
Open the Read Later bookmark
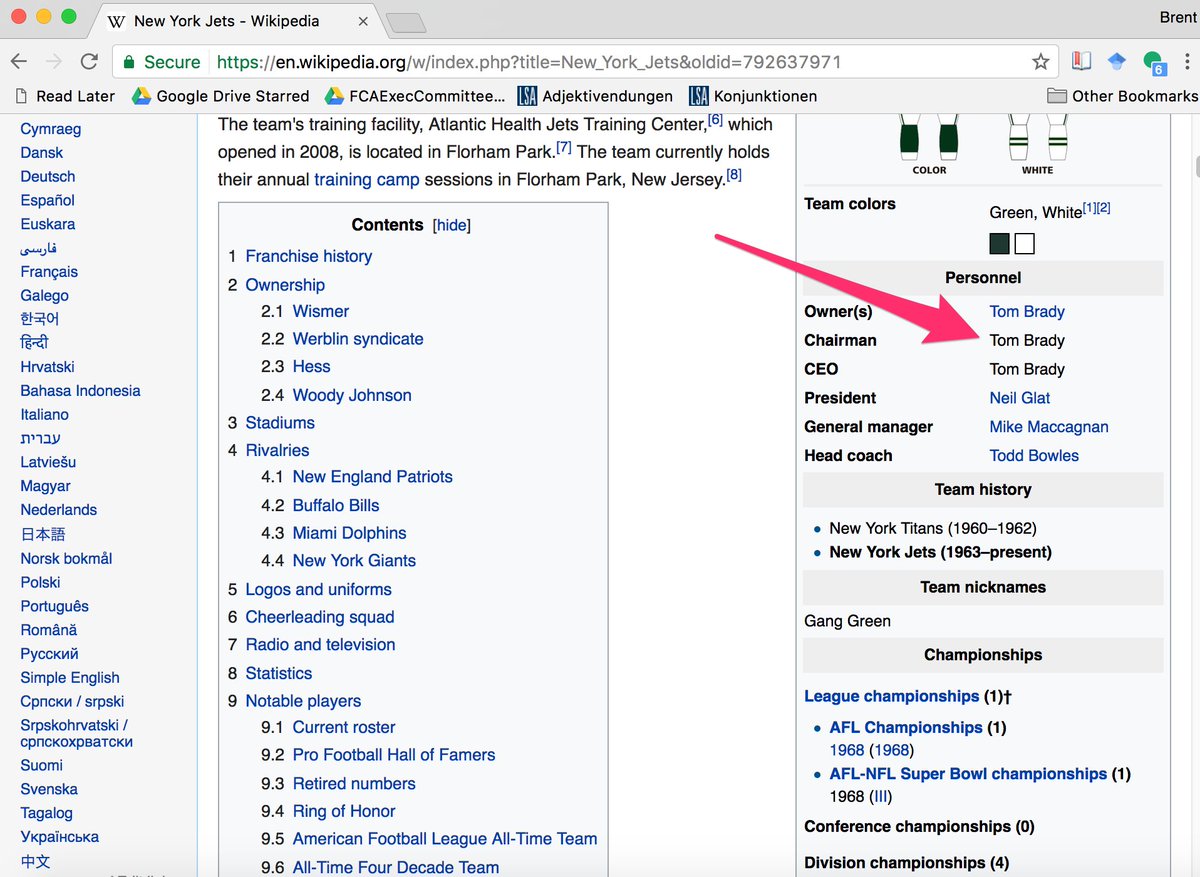coord(65,96)
